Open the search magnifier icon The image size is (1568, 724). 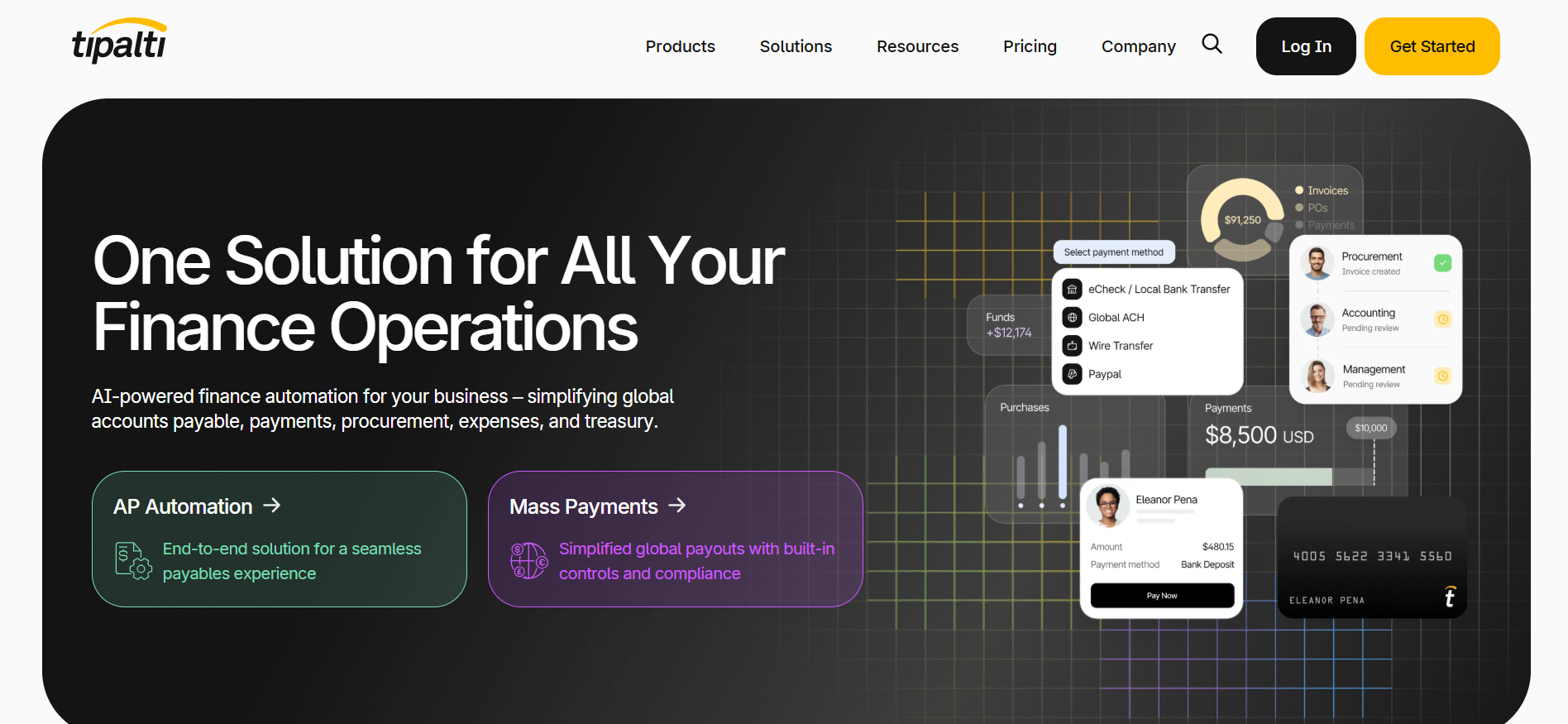(x=1212, y=44)
